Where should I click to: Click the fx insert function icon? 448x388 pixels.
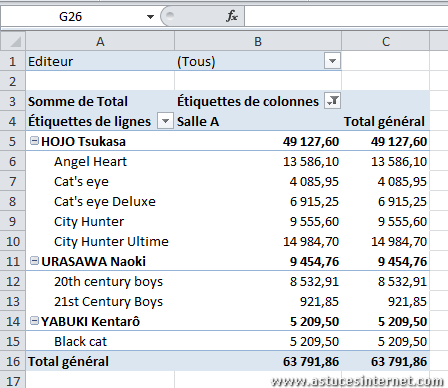click(x=232, y=16)
